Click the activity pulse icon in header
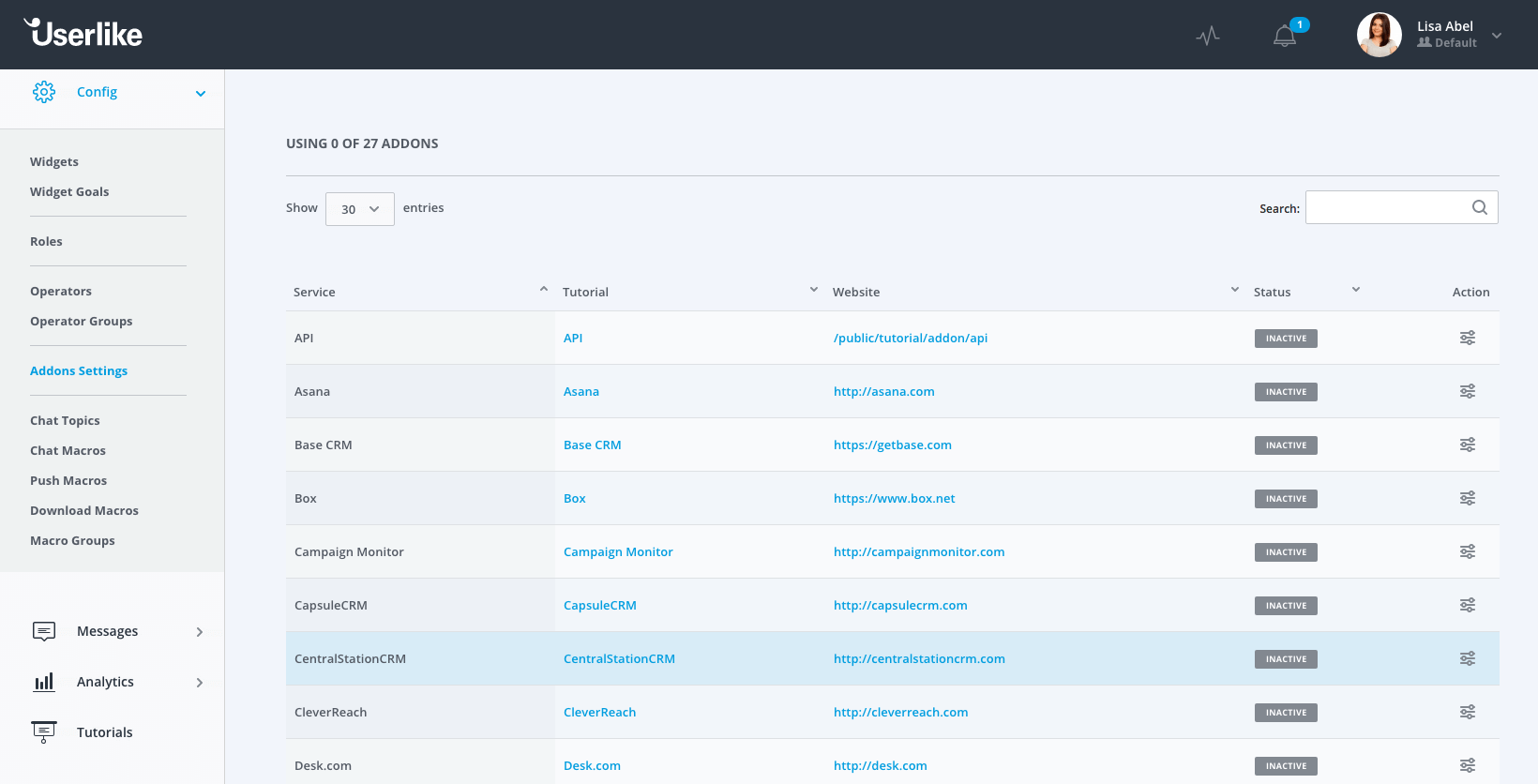This screenshot has width=1538, height=784. (x=1208, y=36)
